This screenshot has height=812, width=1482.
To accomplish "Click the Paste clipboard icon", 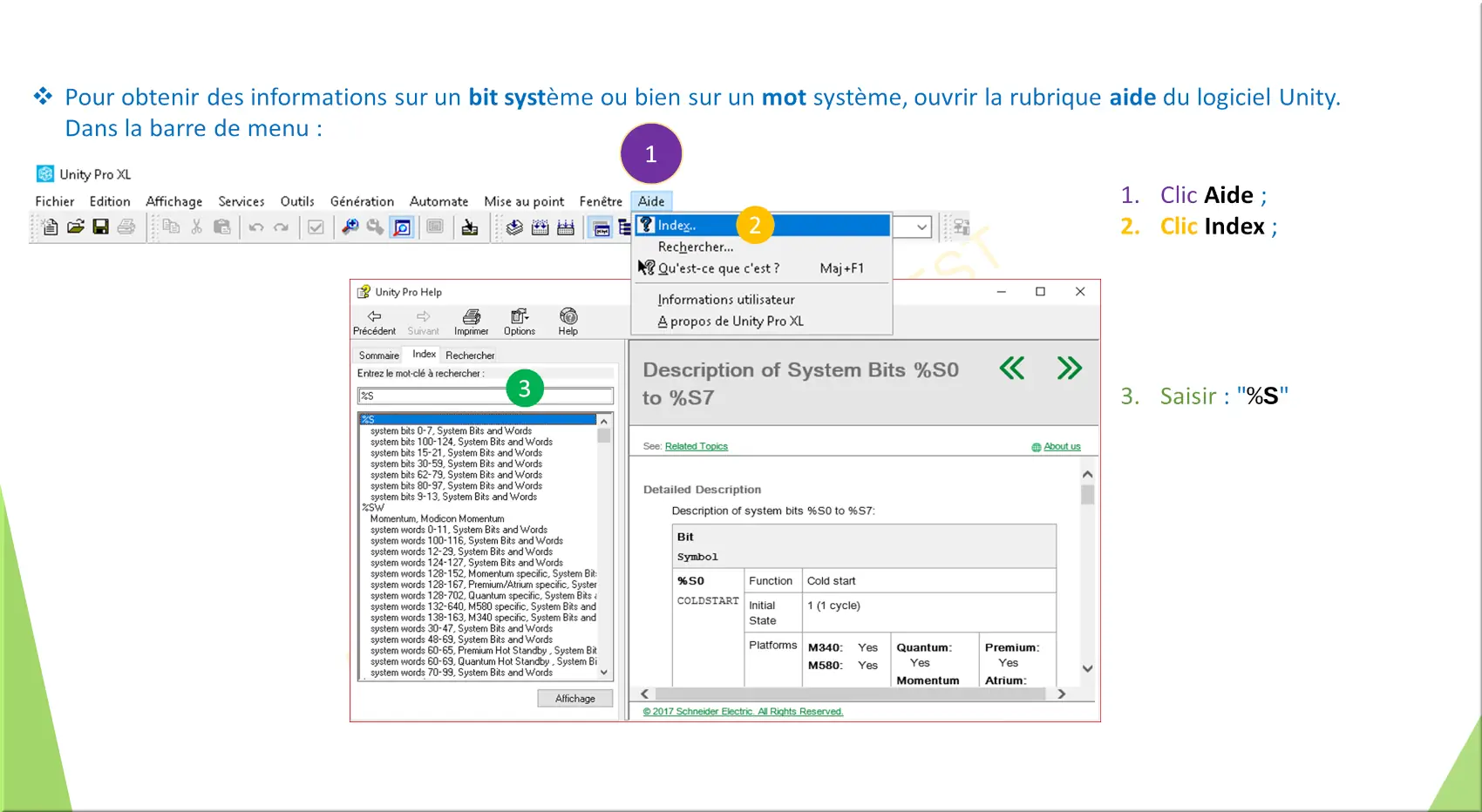I will pos(222,227).
